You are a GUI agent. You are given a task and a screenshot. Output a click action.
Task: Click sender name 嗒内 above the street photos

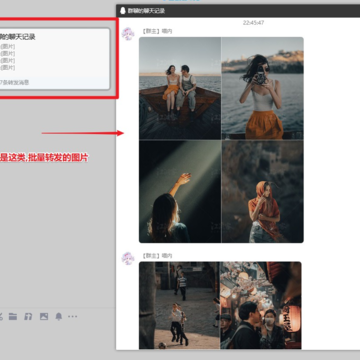coord(167,256)
